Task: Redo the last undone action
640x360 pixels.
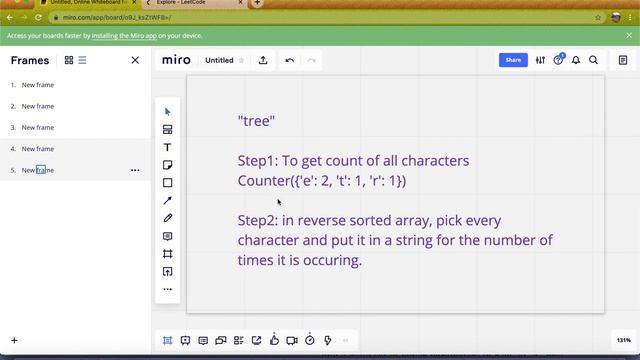Action: click(x=311, y=60)
